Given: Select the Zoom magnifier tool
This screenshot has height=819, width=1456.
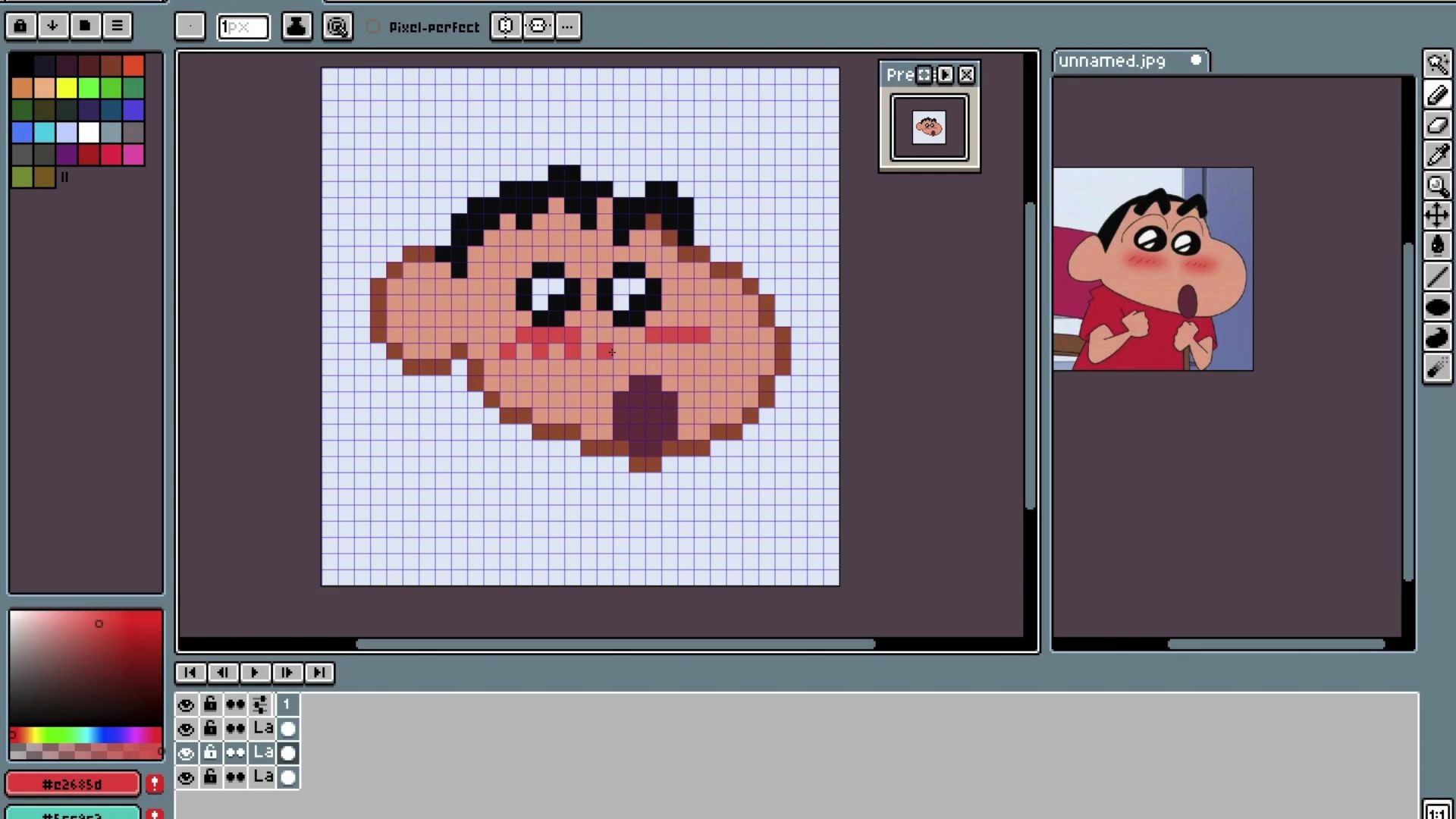Looking at the screenshot, I should pyautogui.click(x=1437, y=186).
